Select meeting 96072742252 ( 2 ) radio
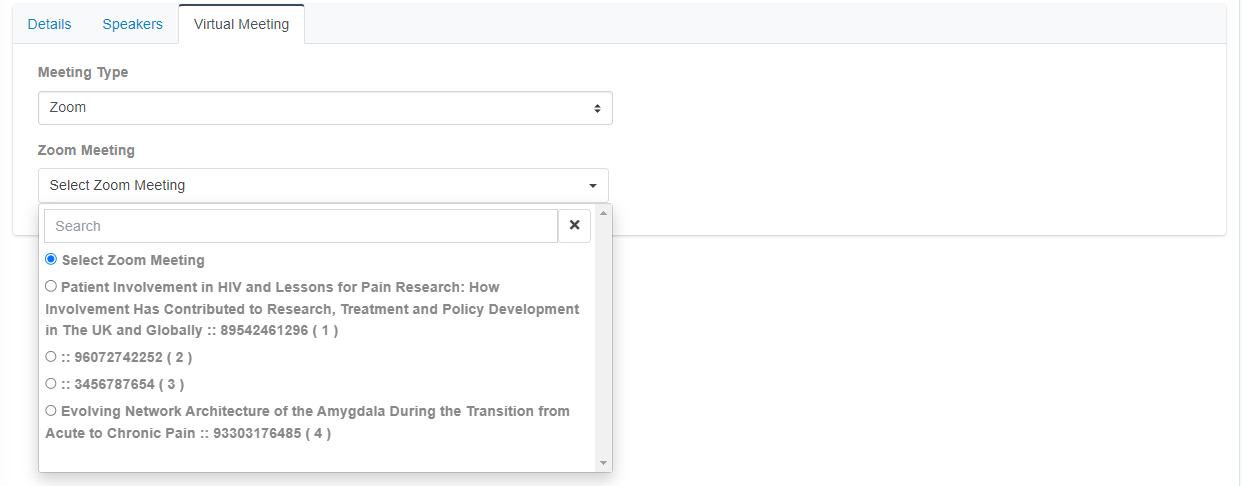The image size is (1242, 486). (x=51, y=356)
